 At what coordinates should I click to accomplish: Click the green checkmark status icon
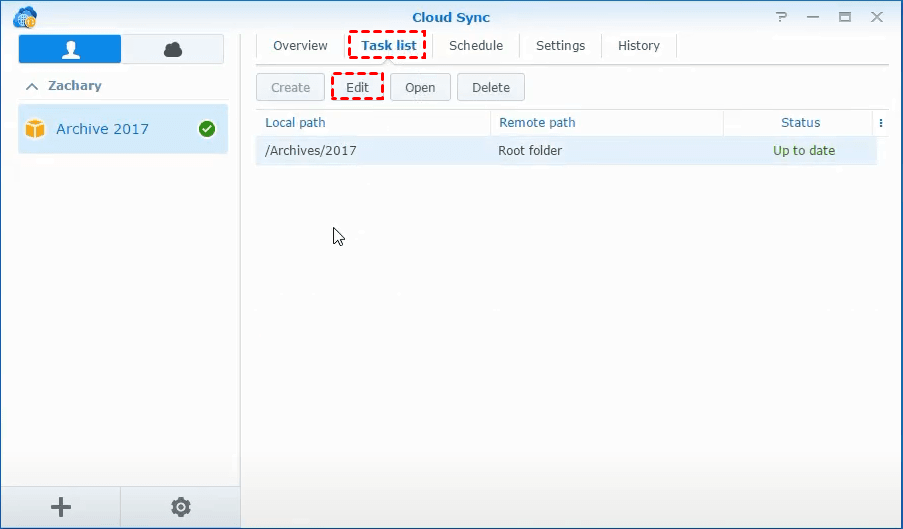207,129
